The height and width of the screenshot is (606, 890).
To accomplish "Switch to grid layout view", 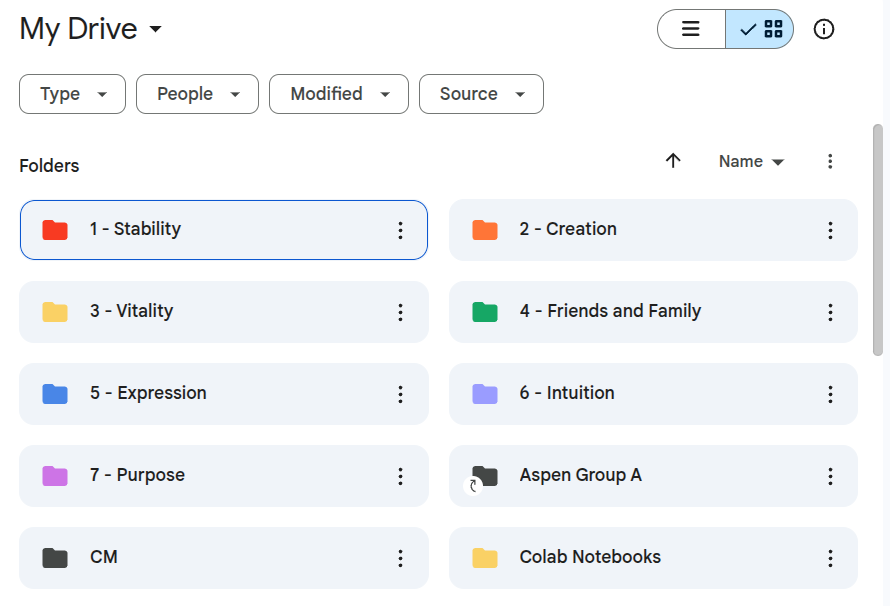I will click(x=760, y=29).
